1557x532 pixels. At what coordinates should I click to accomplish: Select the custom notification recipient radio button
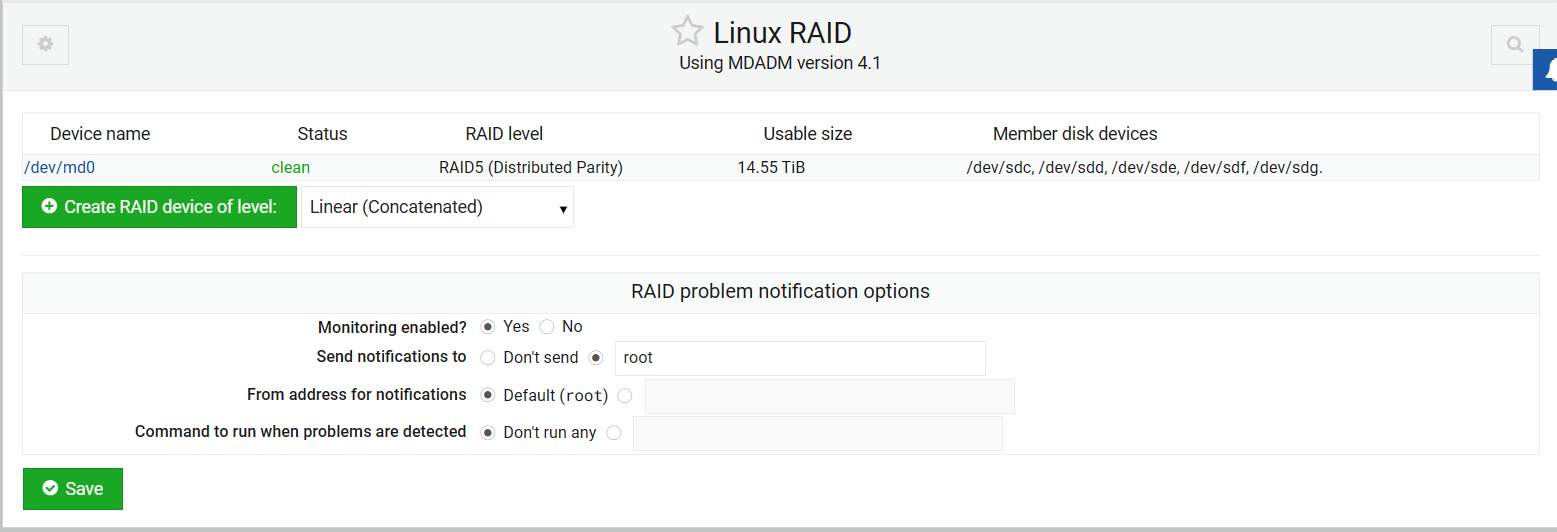point(597,358)
